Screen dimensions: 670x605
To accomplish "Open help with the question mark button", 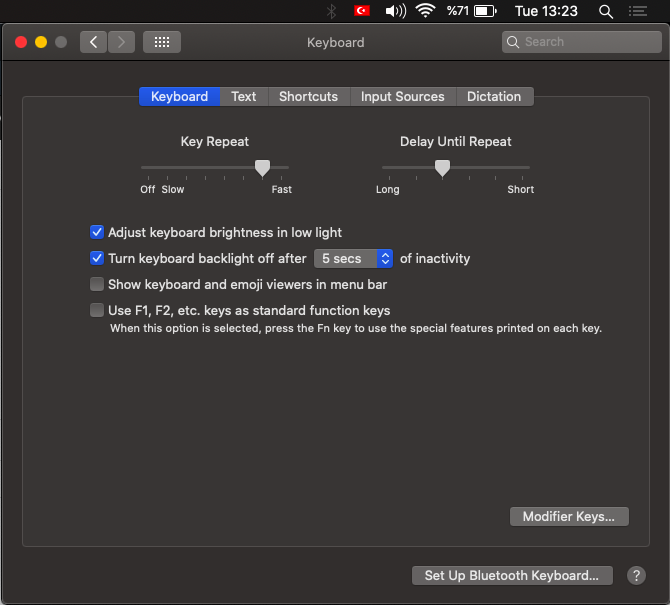I will point(636,576).
